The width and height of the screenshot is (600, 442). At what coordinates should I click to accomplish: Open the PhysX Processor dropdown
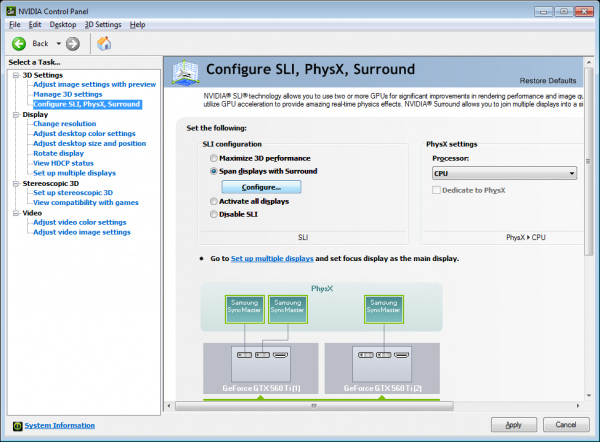point(504,173)
